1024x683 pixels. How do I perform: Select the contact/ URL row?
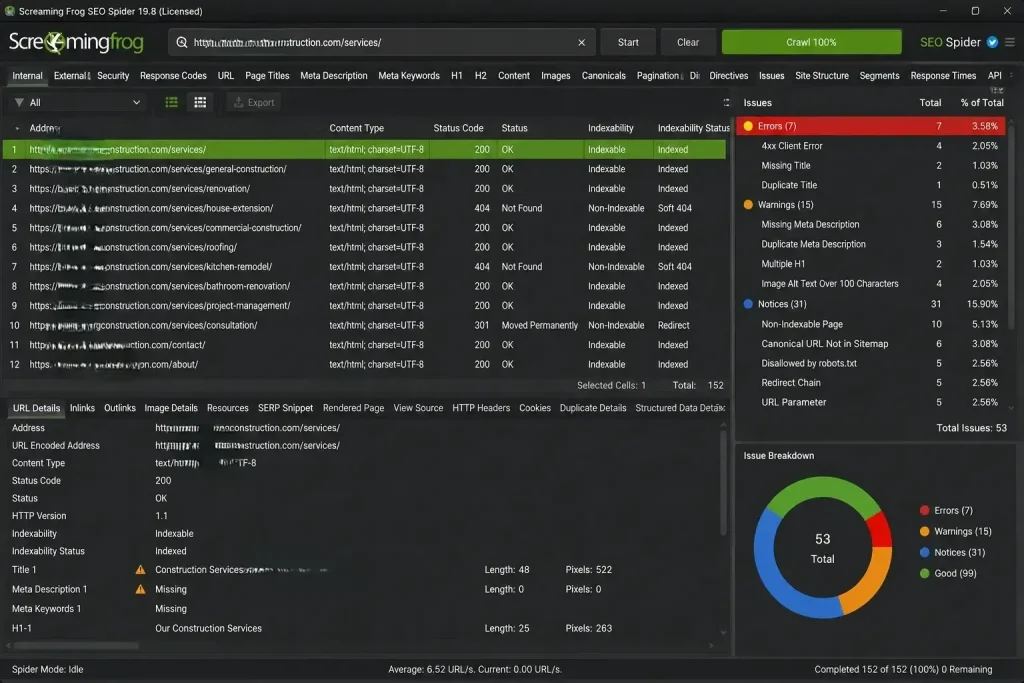(364, 345)
